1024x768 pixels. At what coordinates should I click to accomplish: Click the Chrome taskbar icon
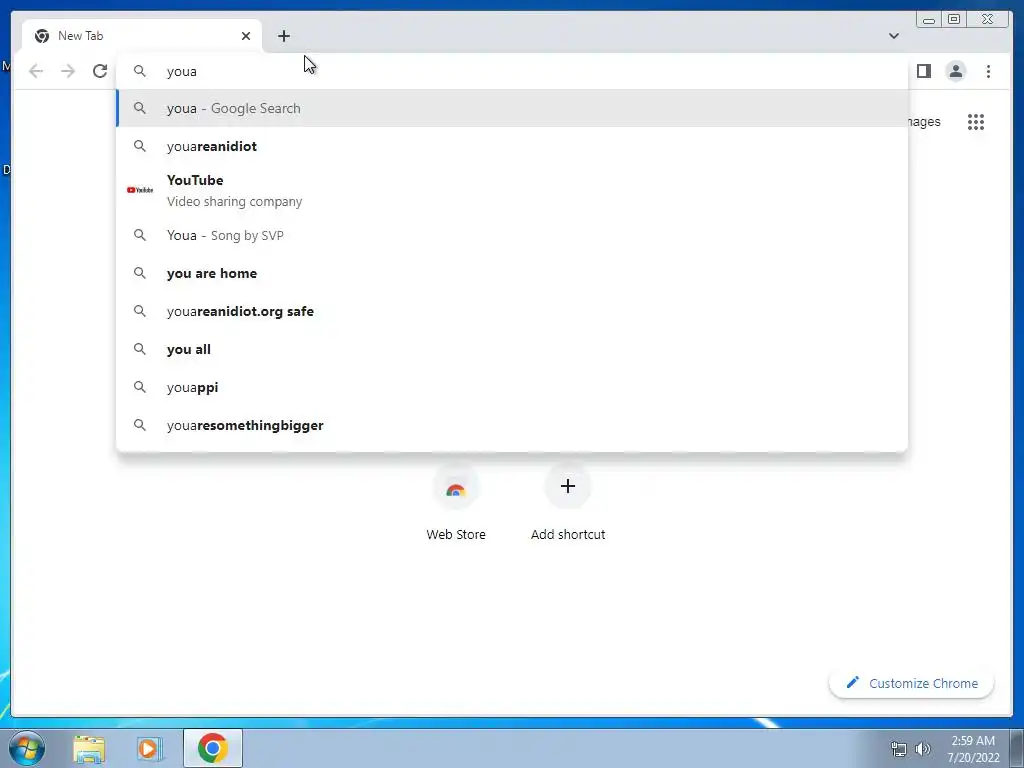[212, 748]
